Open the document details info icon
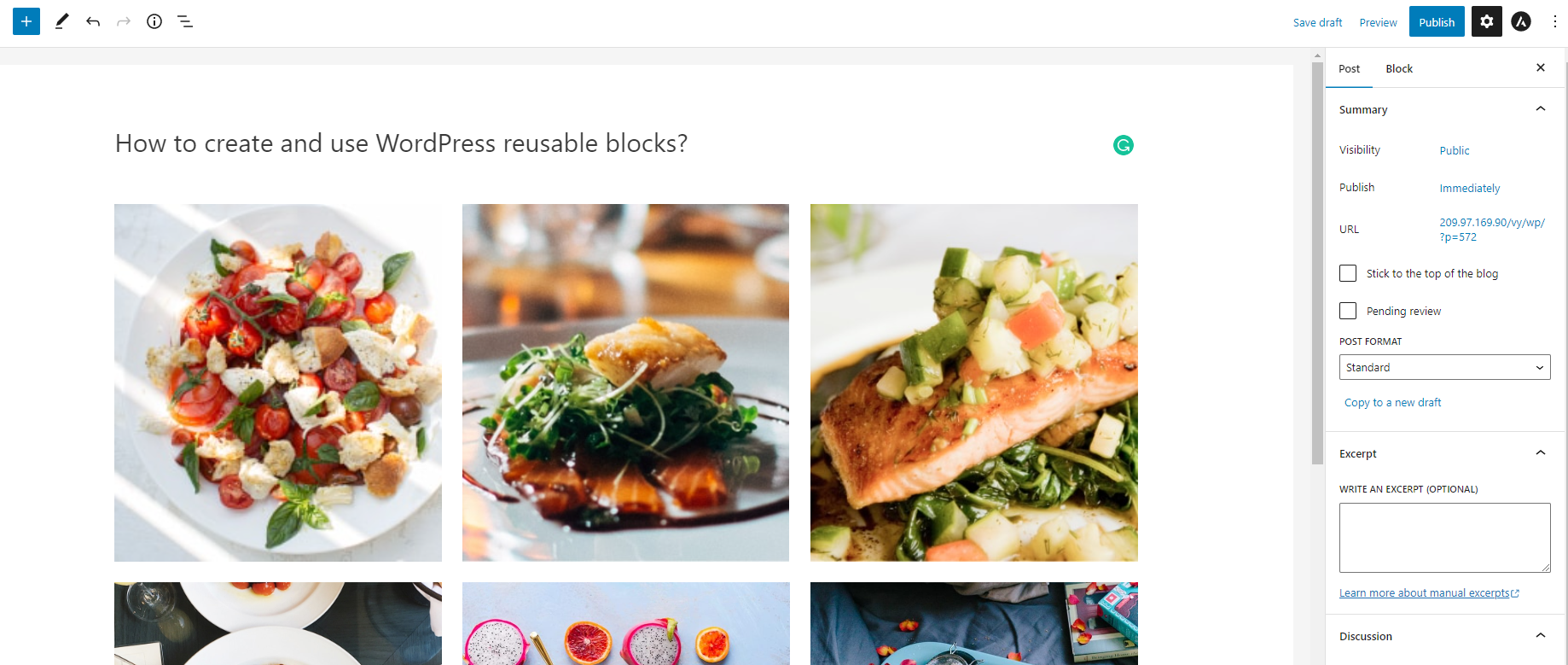 coord(154,21)
